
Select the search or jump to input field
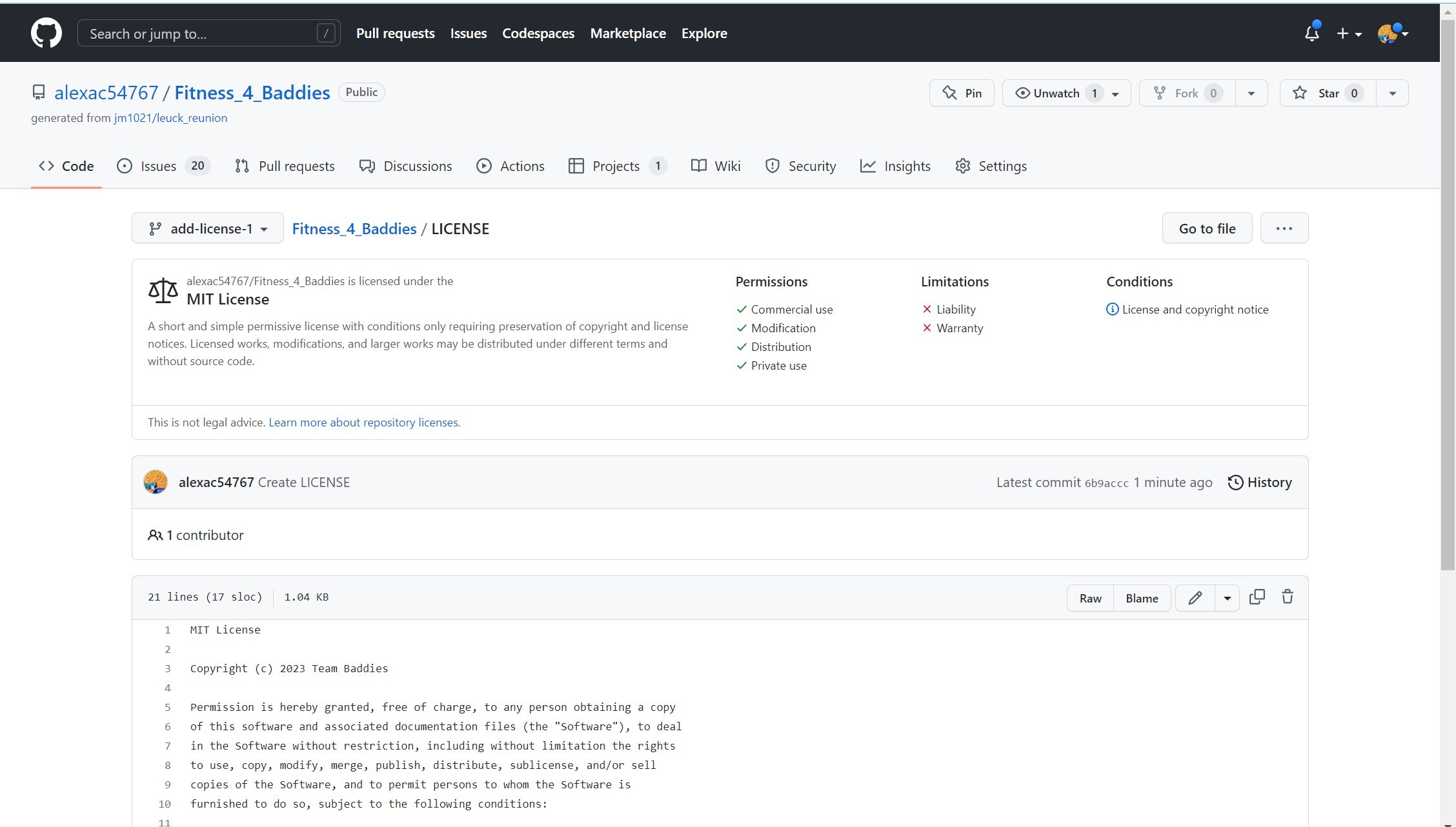207,33
